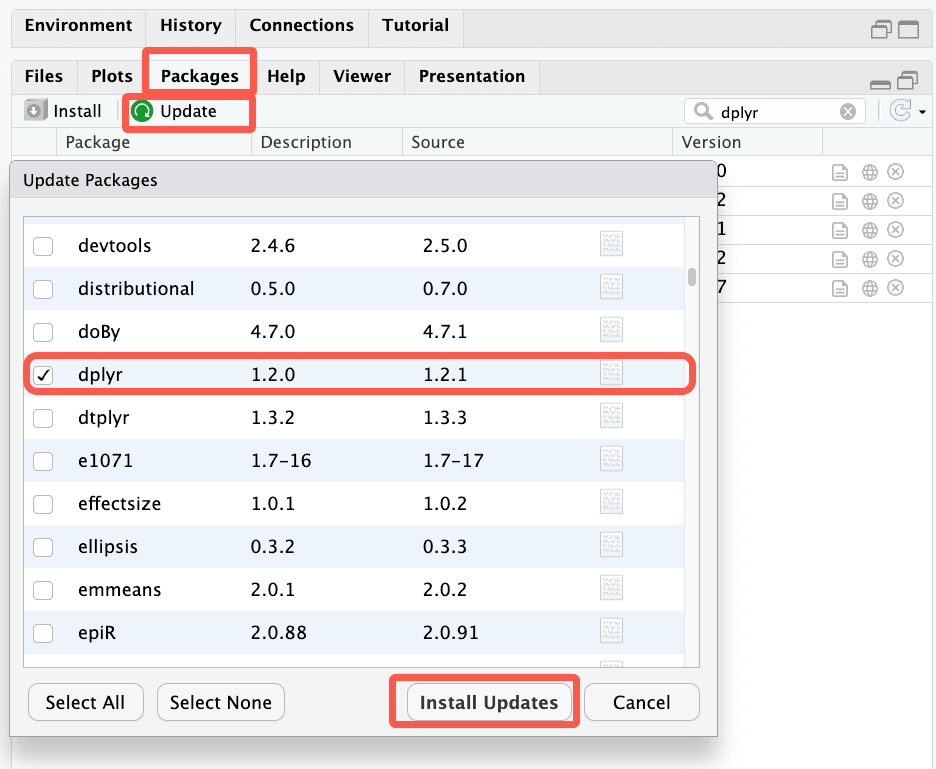Image resolution: width=936 pixels, height=769 pixels.
Task: Check the devtools update checkbox
Action: (x=43, y=246)
